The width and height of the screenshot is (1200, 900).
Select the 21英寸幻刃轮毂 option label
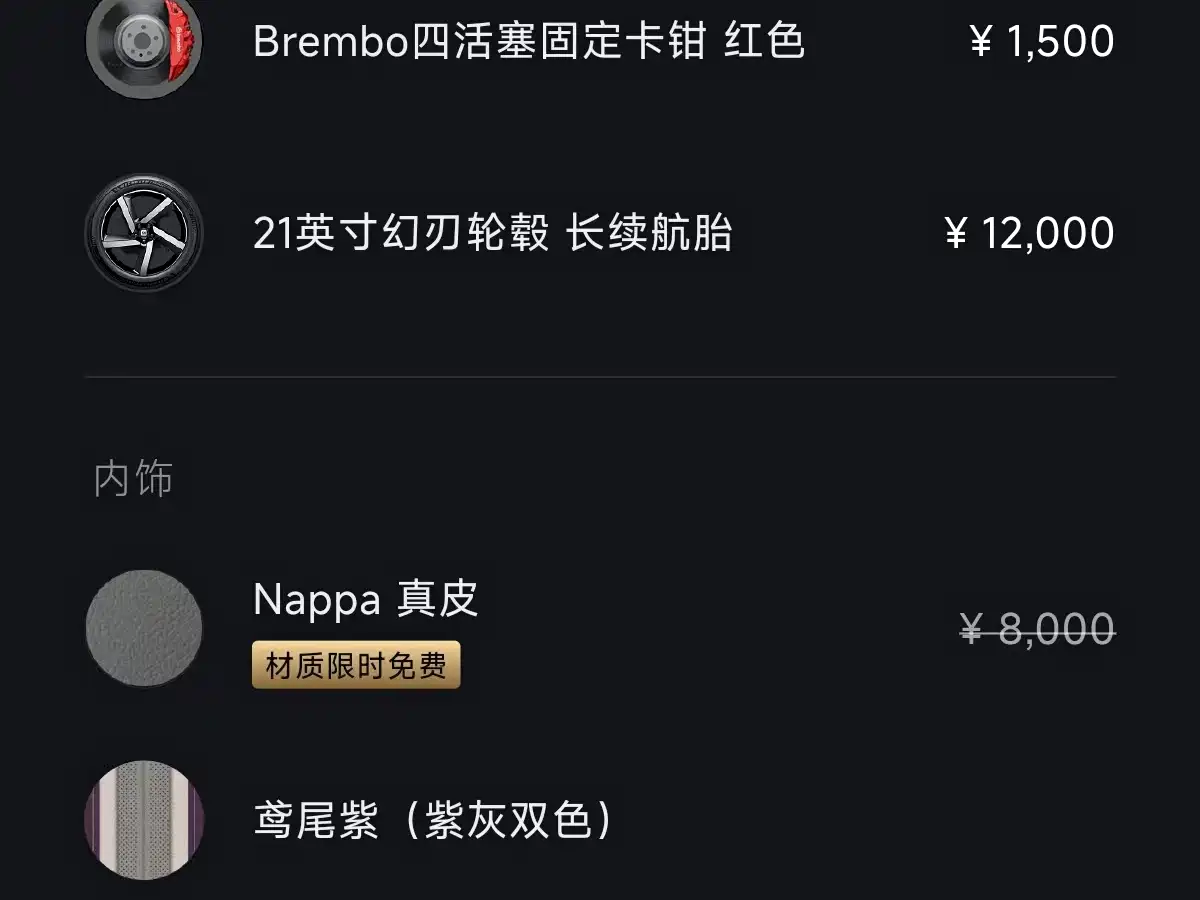click(x=401, y=234)
